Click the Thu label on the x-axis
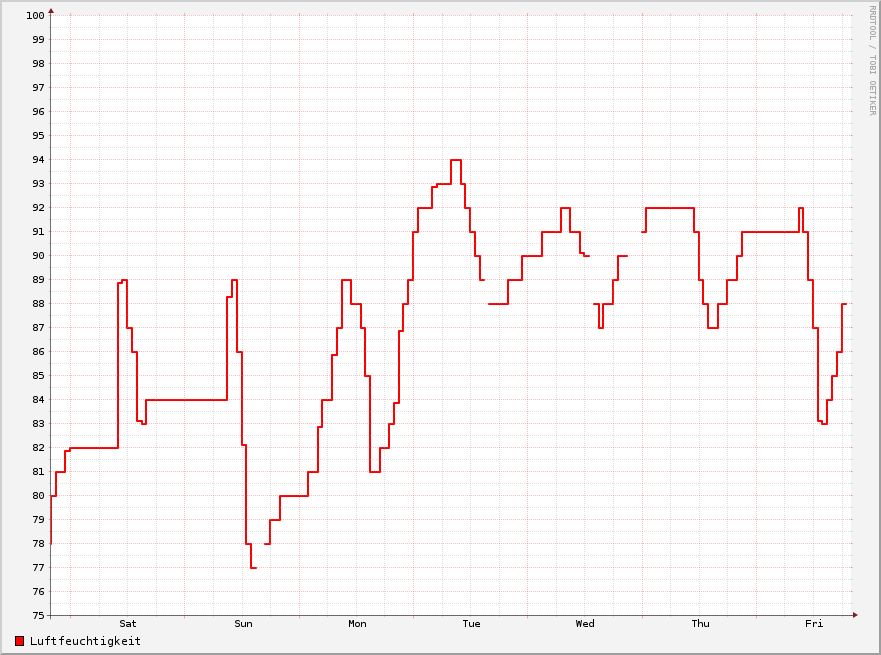The width and height of the screenshot is (881, 655). pyautogui.click(x=701, y=624)
